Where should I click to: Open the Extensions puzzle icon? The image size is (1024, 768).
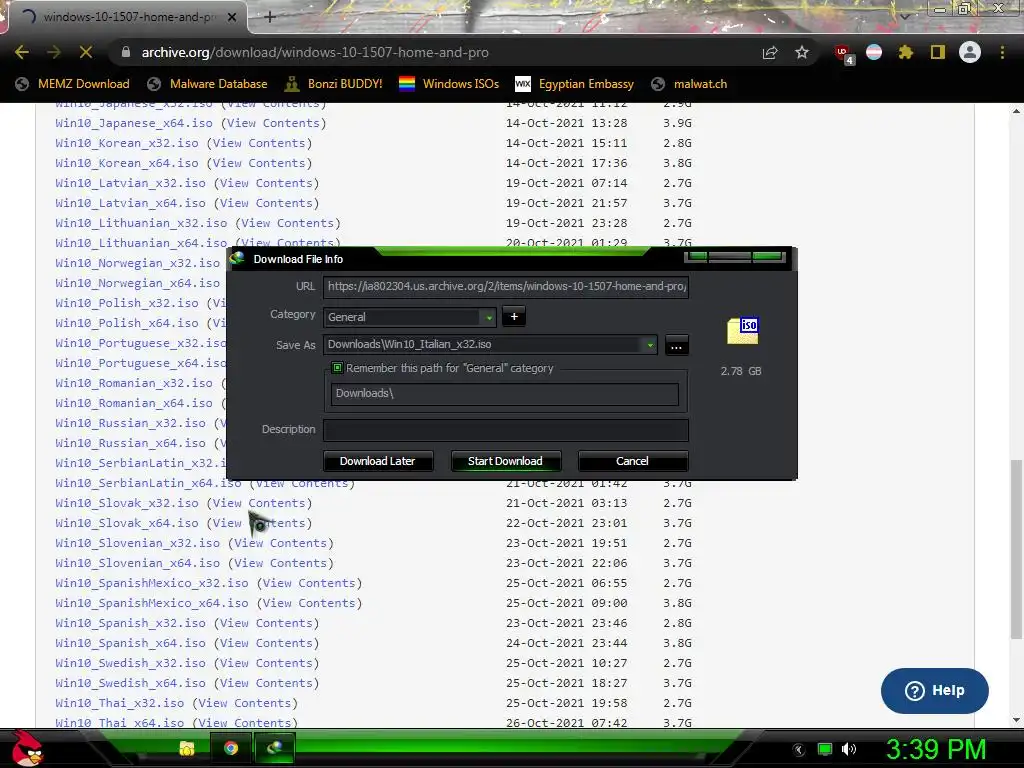[x=906, y=52]
